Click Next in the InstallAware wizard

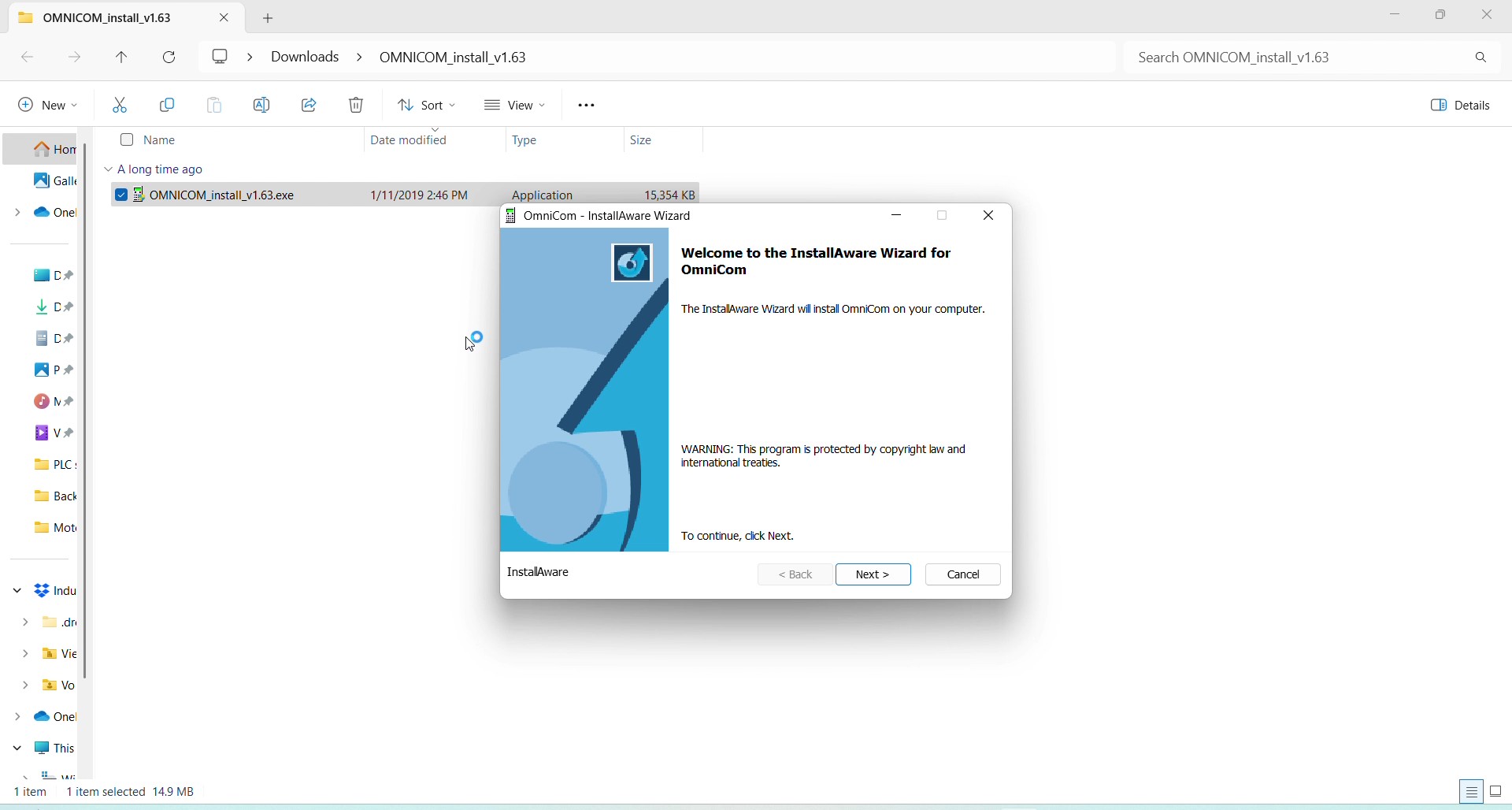pos(873,574)
